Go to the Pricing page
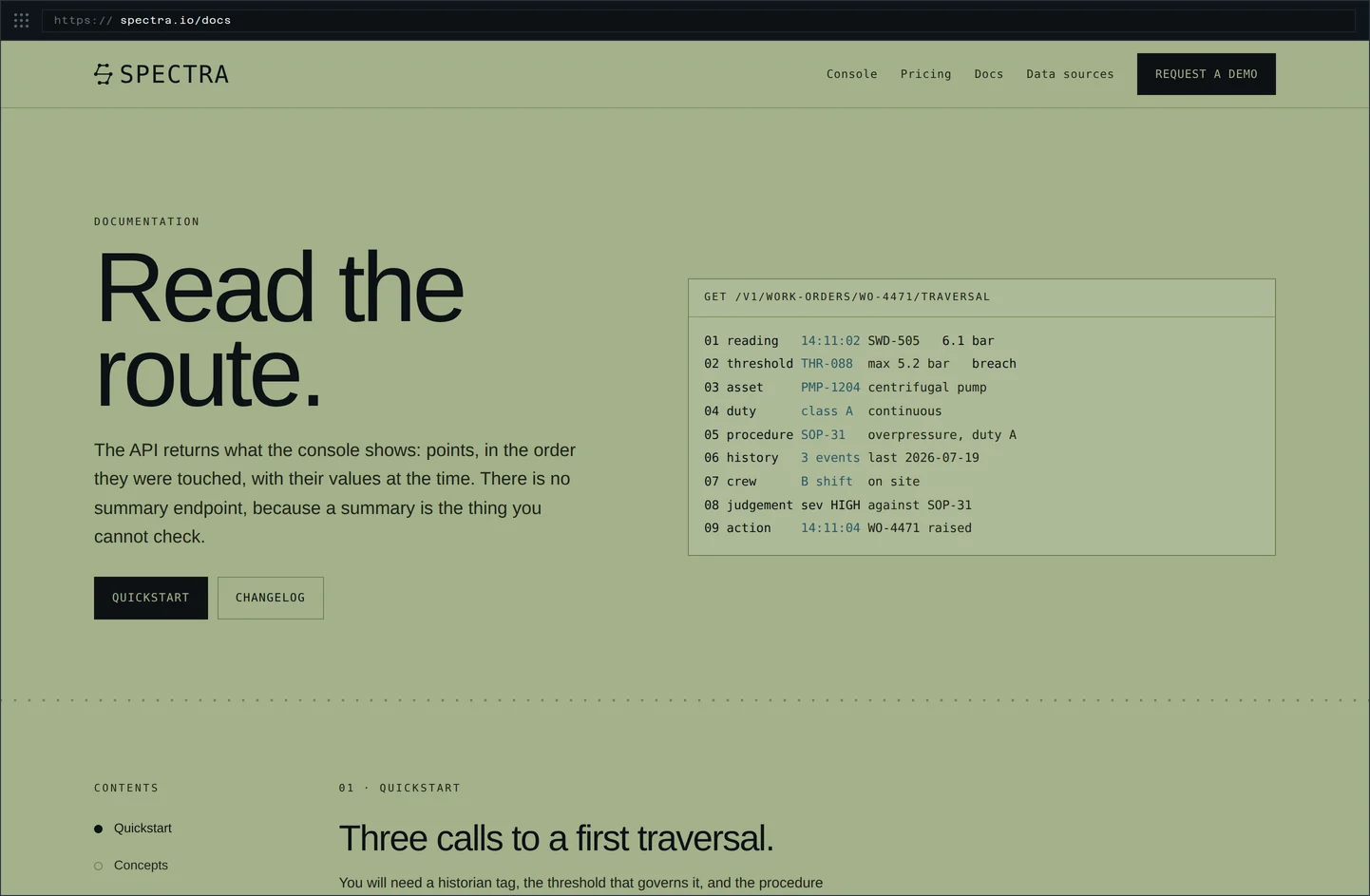 tap(926, 74)
